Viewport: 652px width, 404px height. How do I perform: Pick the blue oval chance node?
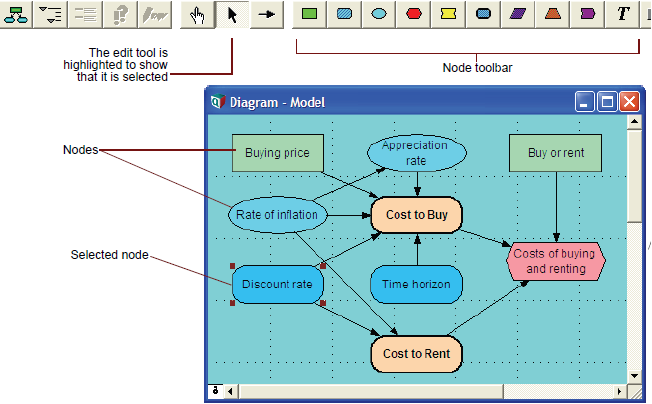379,15
